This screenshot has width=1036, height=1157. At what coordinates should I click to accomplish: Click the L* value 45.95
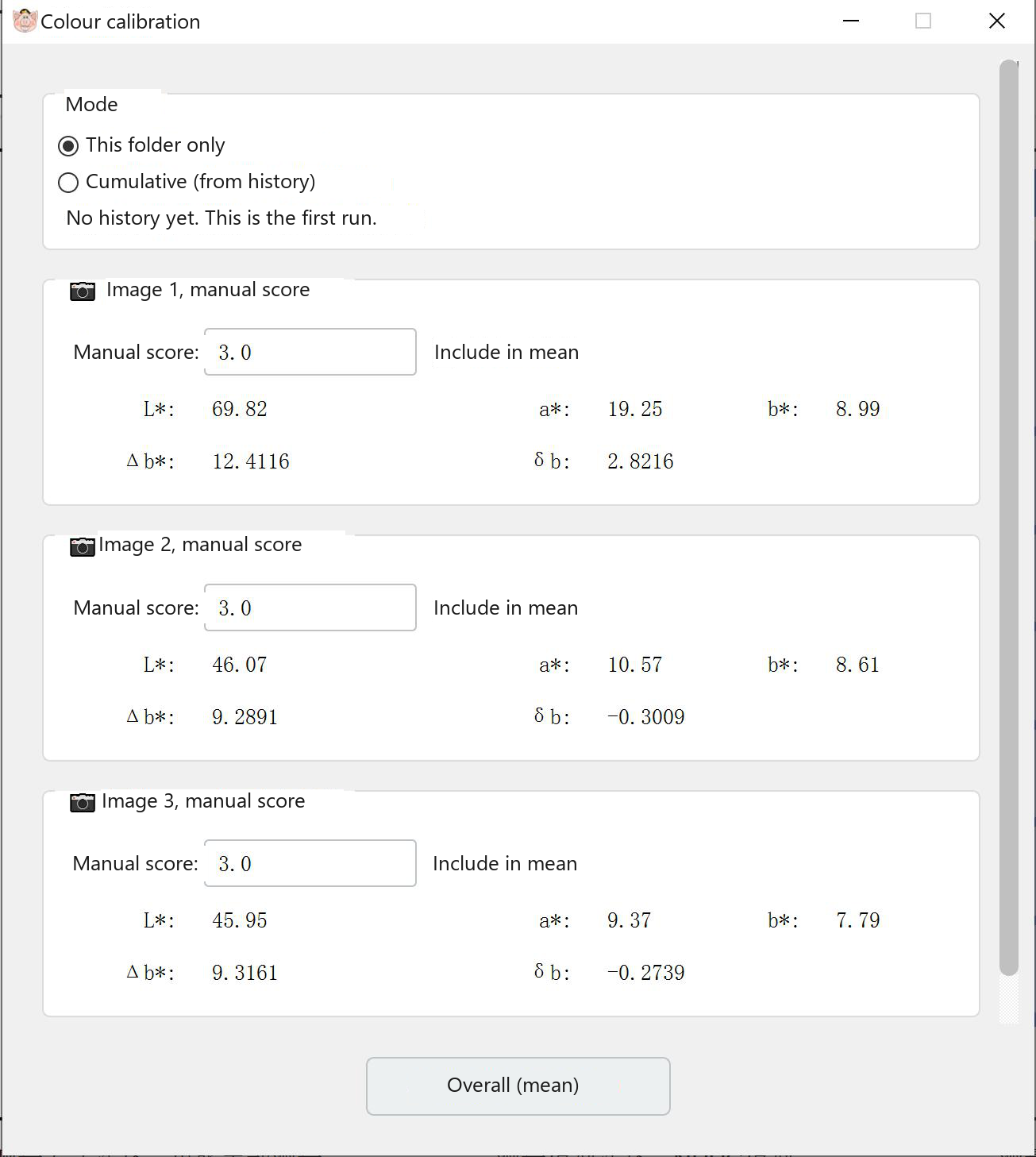pos(240,920)
